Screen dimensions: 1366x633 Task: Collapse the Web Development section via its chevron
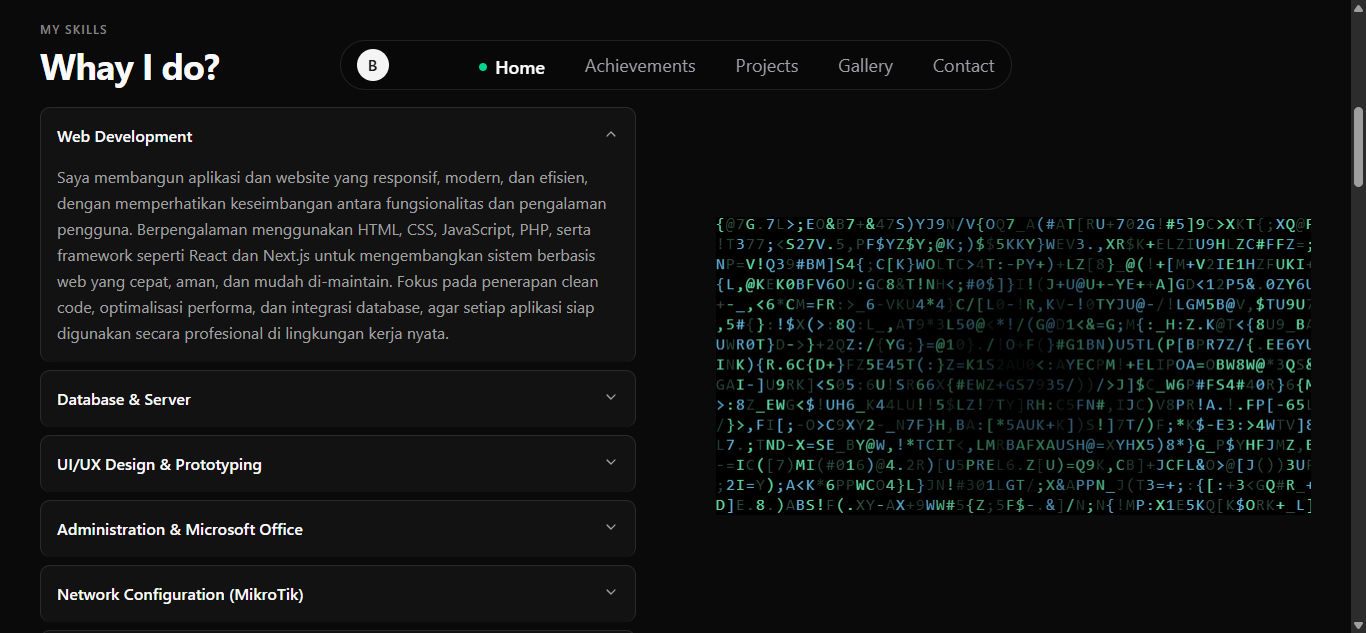point(610,133)
